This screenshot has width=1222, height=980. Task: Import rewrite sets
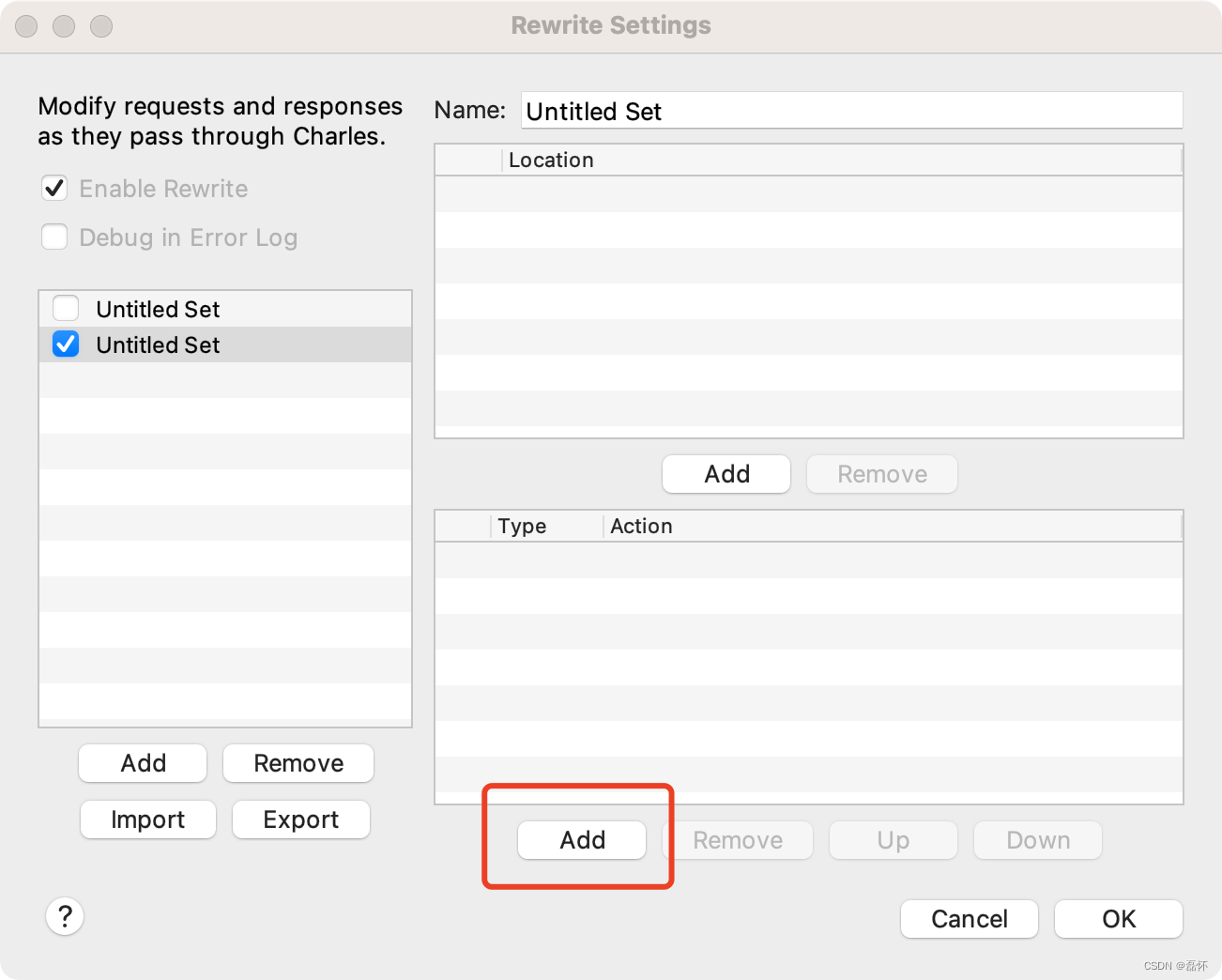tap(148, 819)
